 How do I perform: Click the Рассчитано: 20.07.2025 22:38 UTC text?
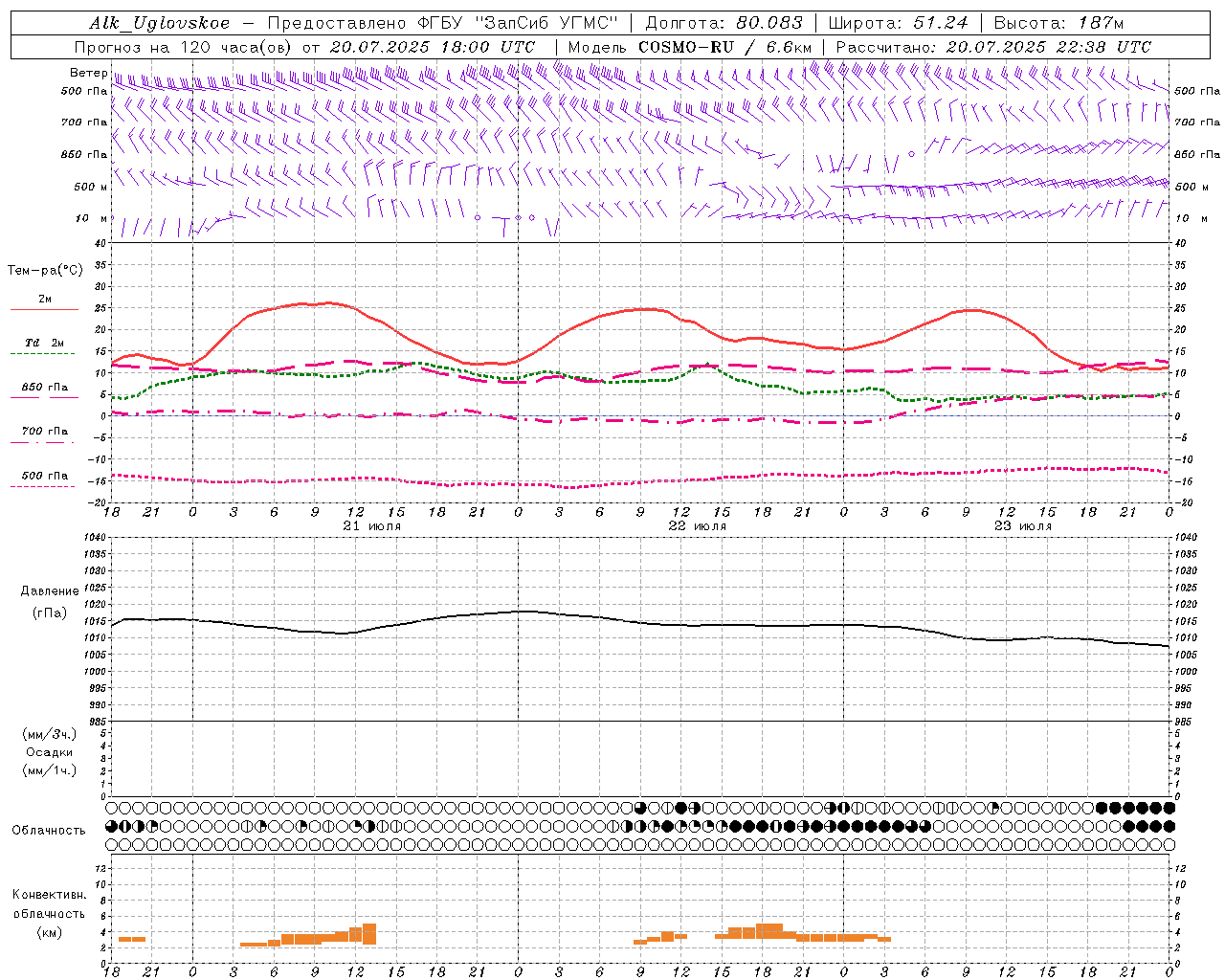993,47
